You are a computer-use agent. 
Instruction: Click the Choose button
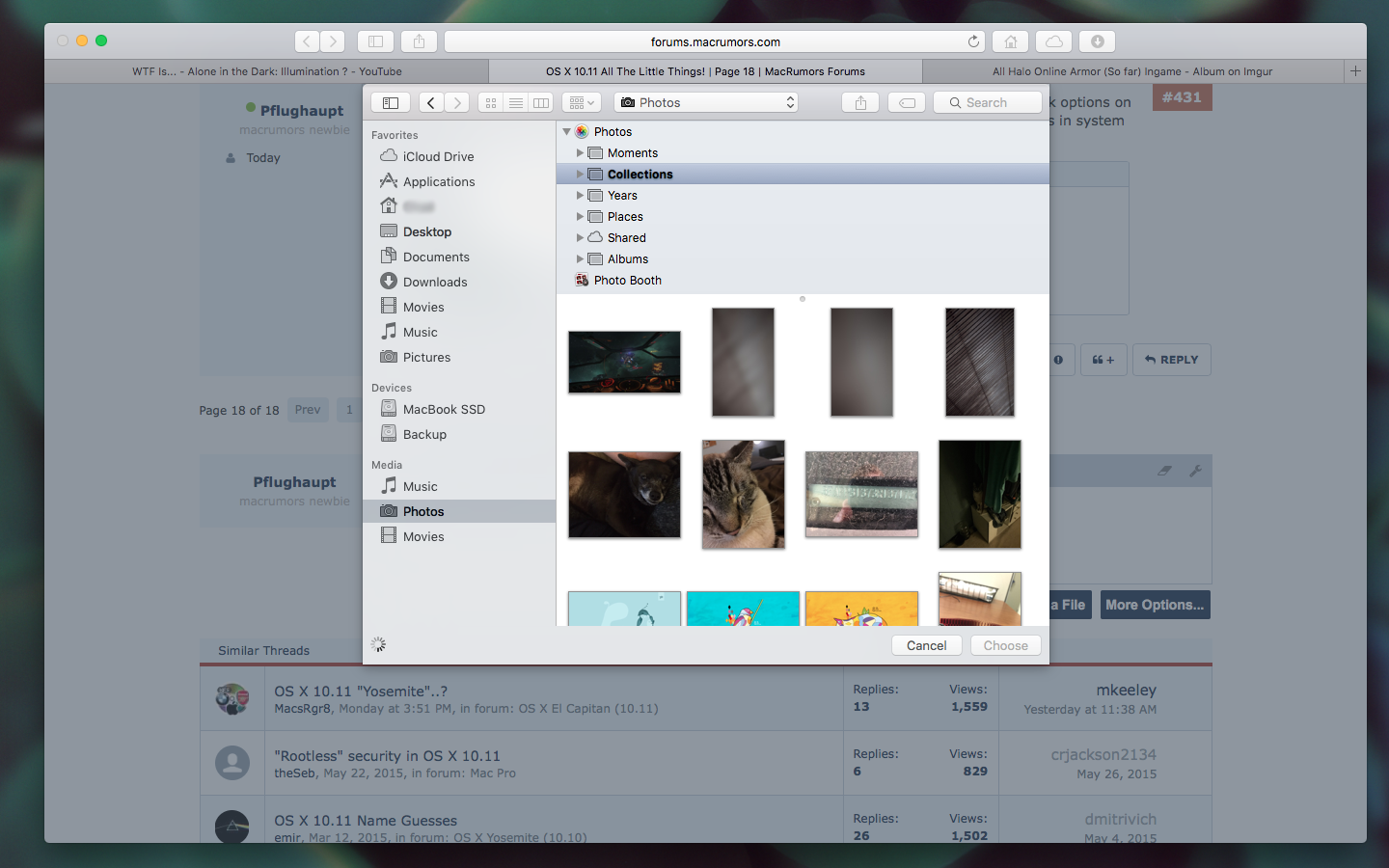(x=1006, y=645)
